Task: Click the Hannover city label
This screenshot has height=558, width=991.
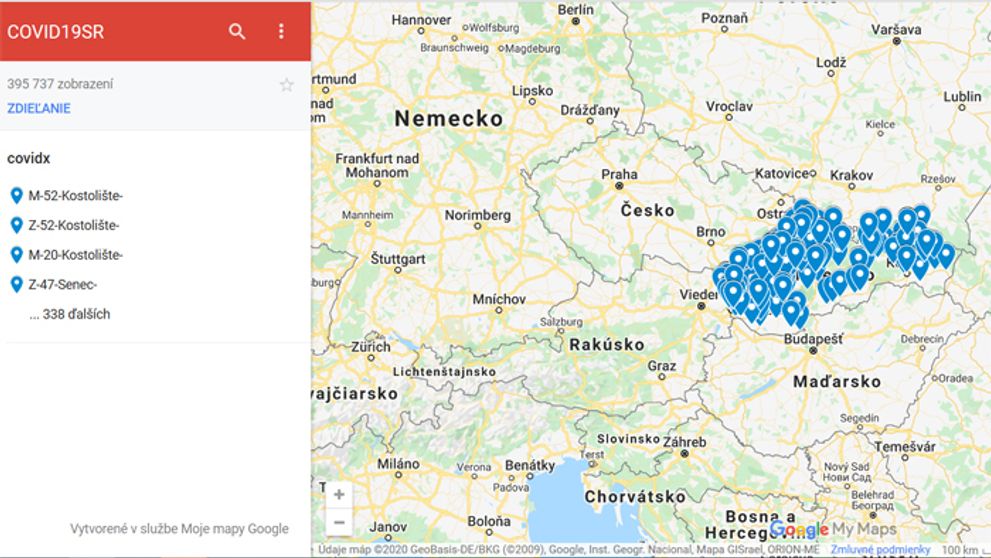Action: pos(421,20)
